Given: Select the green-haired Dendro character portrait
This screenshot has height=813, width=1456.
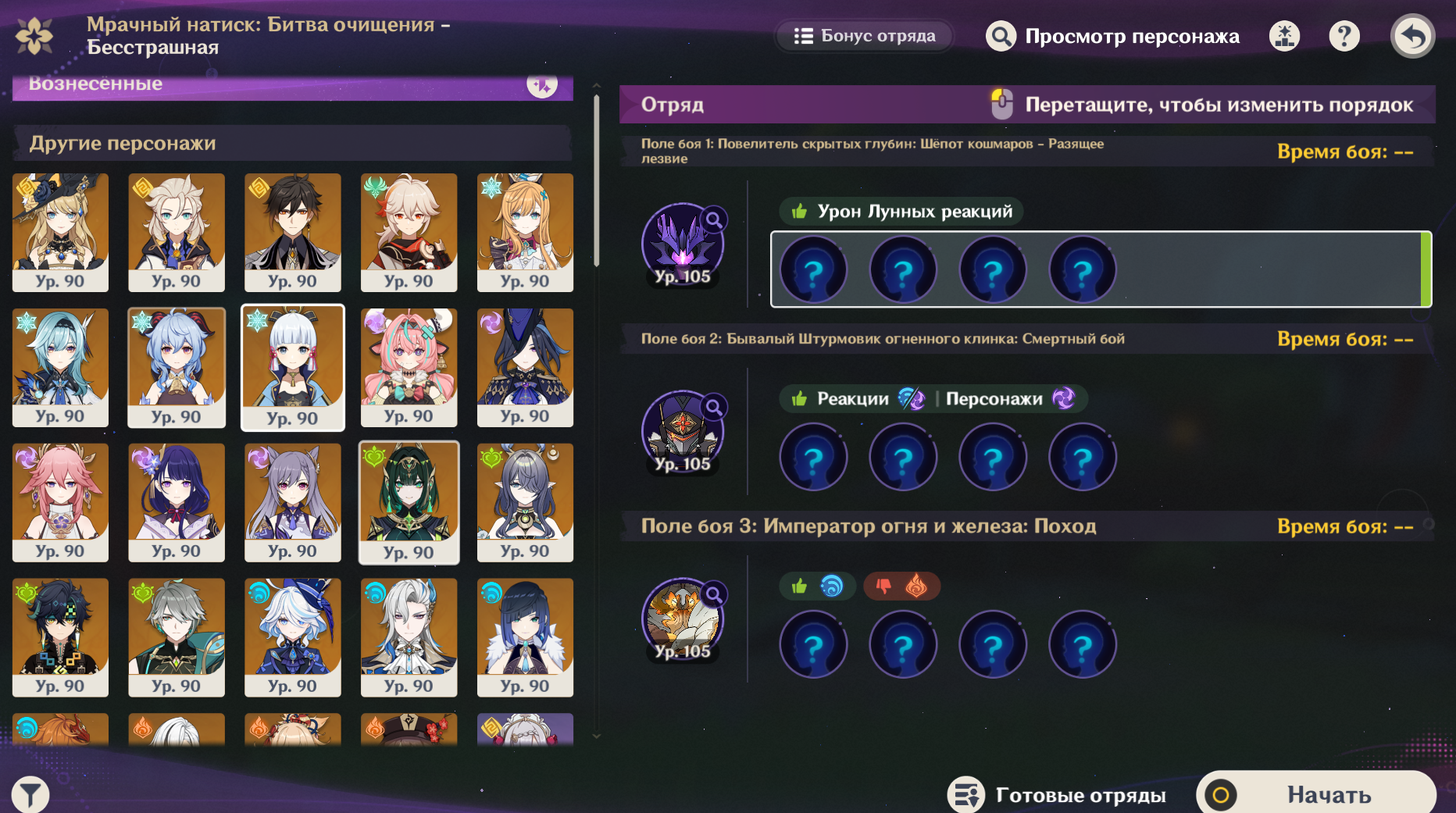Looking at the screenshot, I should (x=409, y=502).
